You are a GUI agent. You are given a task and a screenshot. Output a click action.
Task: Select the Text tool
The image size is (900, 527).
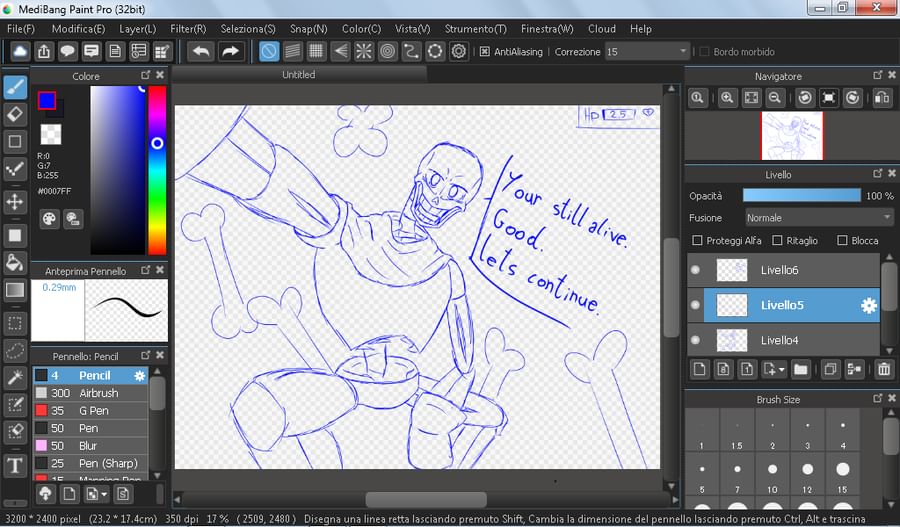tap(15, 465)
